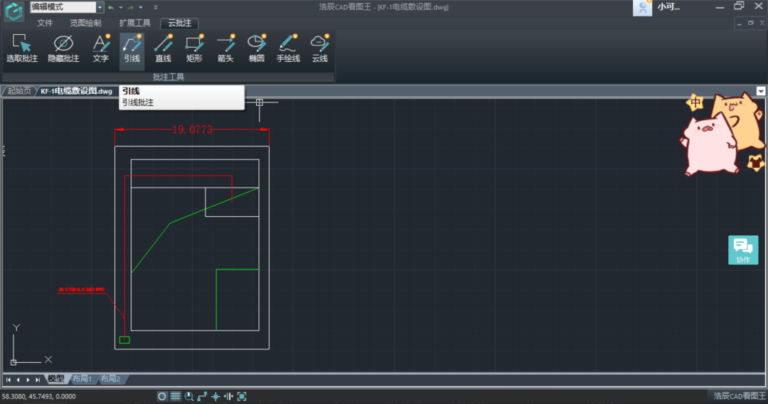Select the 矩形 rectangle annotation tool

(x=194, y=48)
